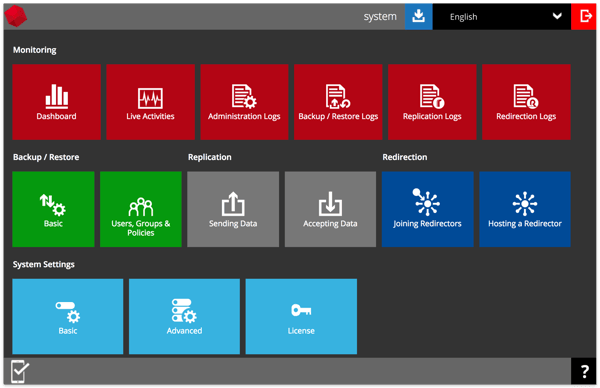Open Accepting Data replication tile
Image resolution: width=600 pixels, height=388 pixels.
[330, 209]
